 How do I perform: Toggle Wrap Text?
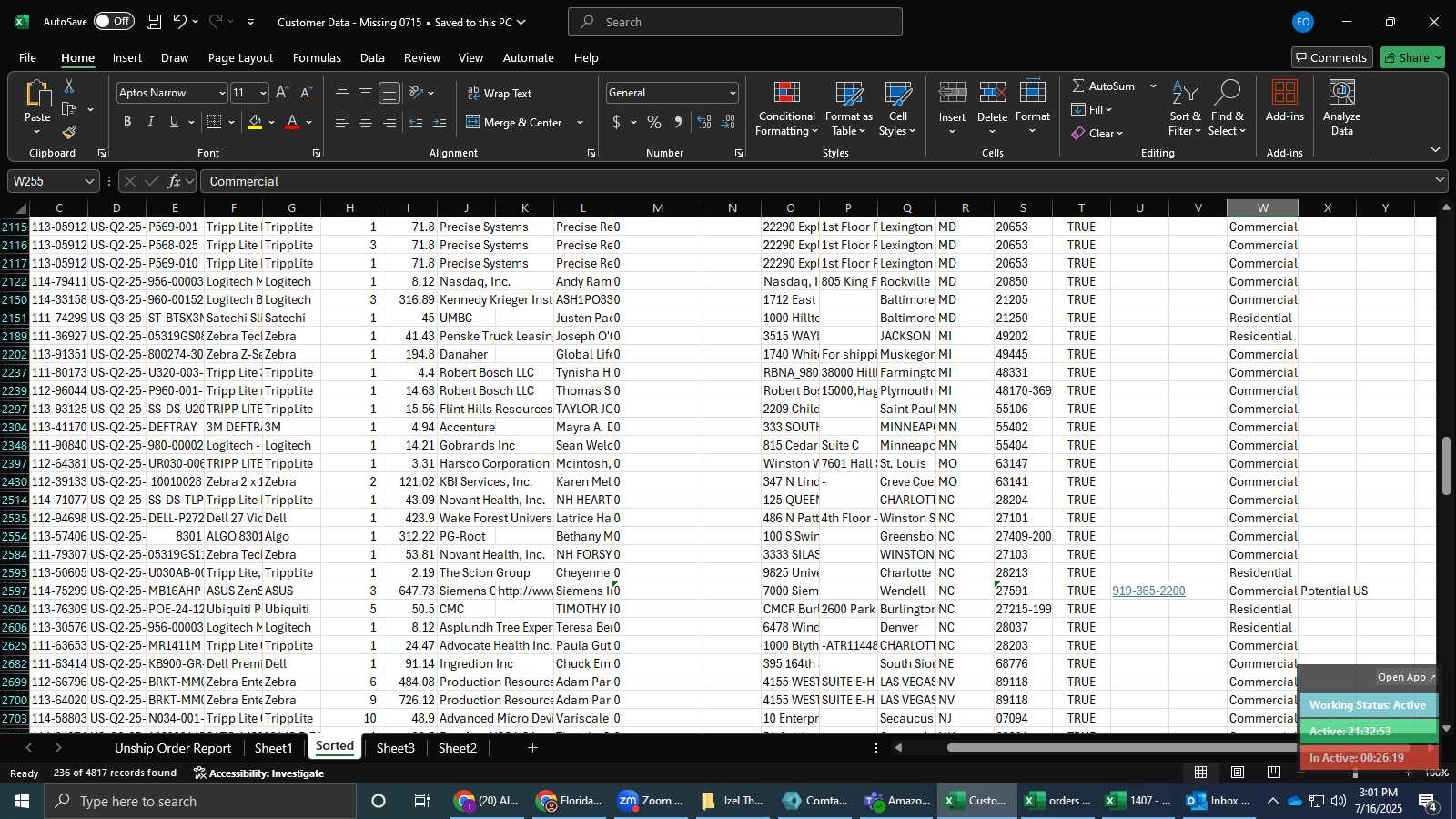tap(500, 93)
